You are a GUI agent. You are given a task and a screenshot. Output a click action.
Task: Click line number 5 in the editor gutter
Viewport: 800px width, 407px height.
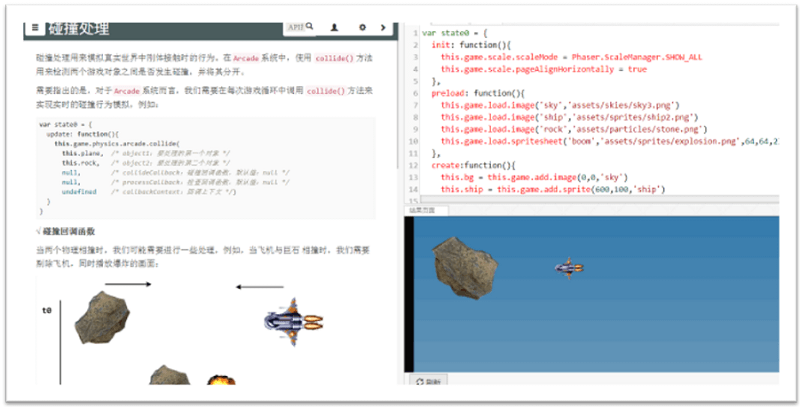coord(415,81)
